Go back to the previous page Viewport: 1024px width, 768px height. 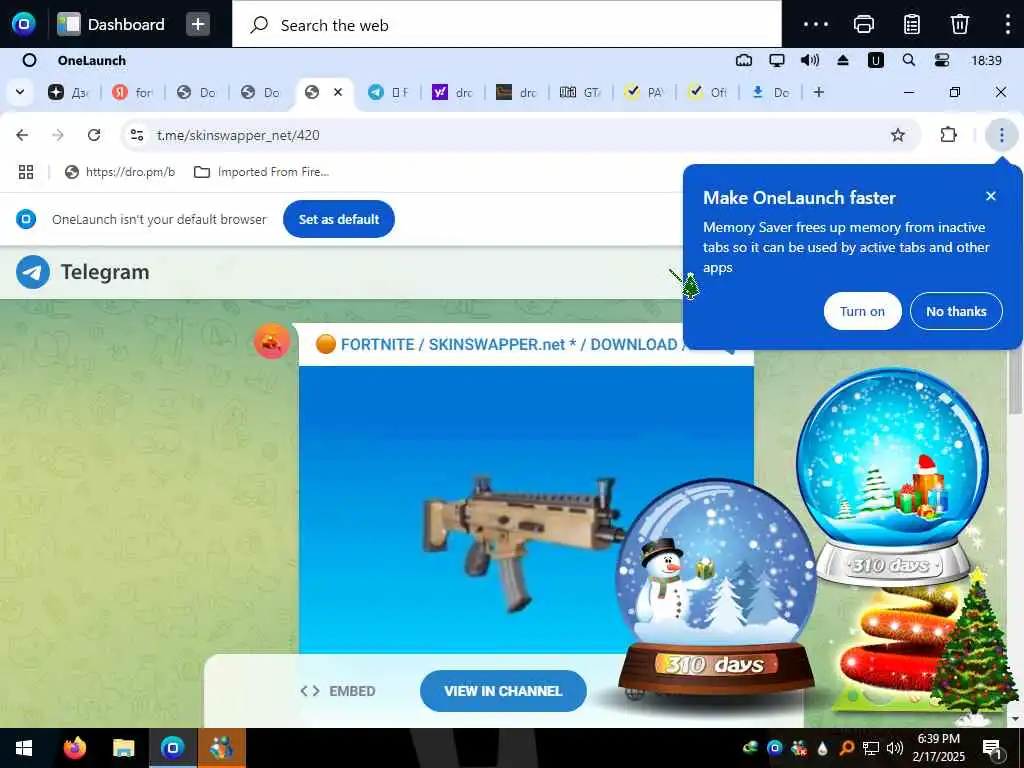coord(22,135)
